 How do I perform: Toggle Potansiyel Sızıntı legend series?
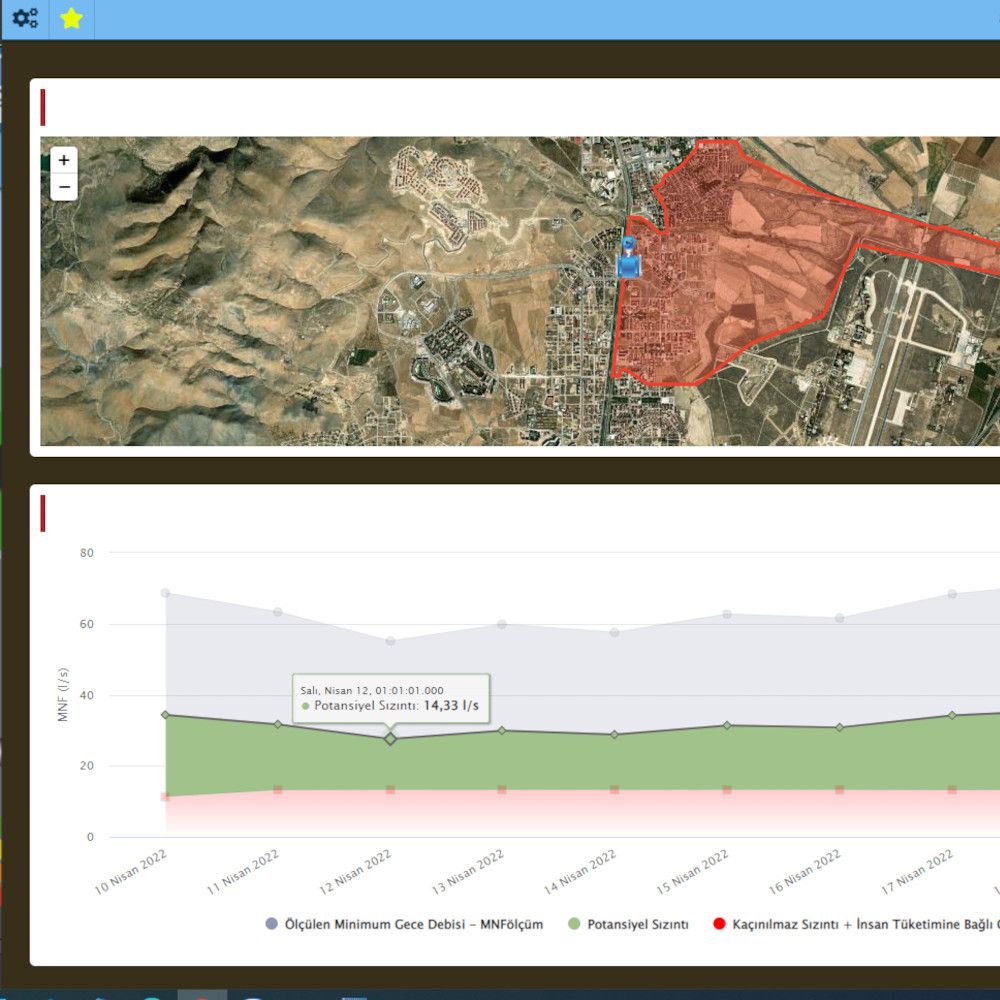point(629,924)
